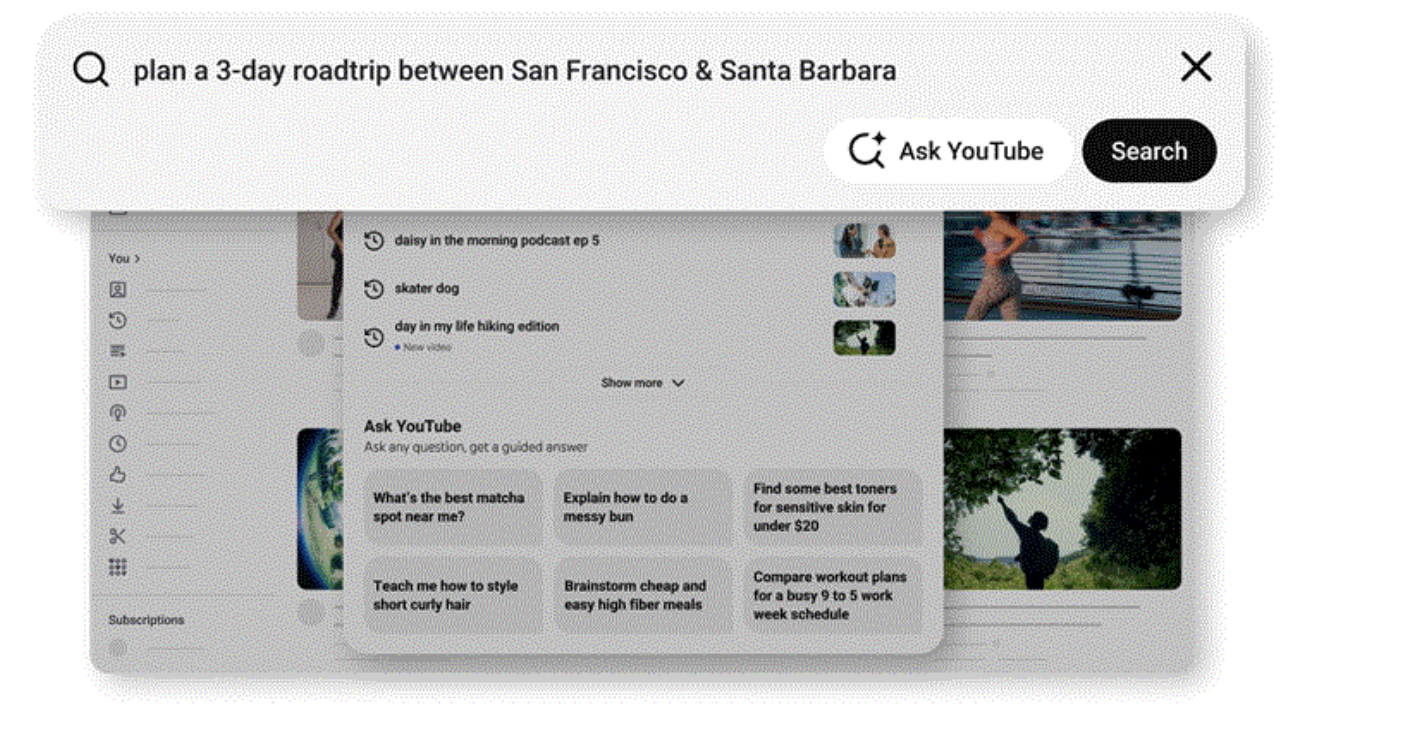This screenshot has width=1402, height=744.
Task: Open the Your channel sidebar icon
Action: coord(118,290)
